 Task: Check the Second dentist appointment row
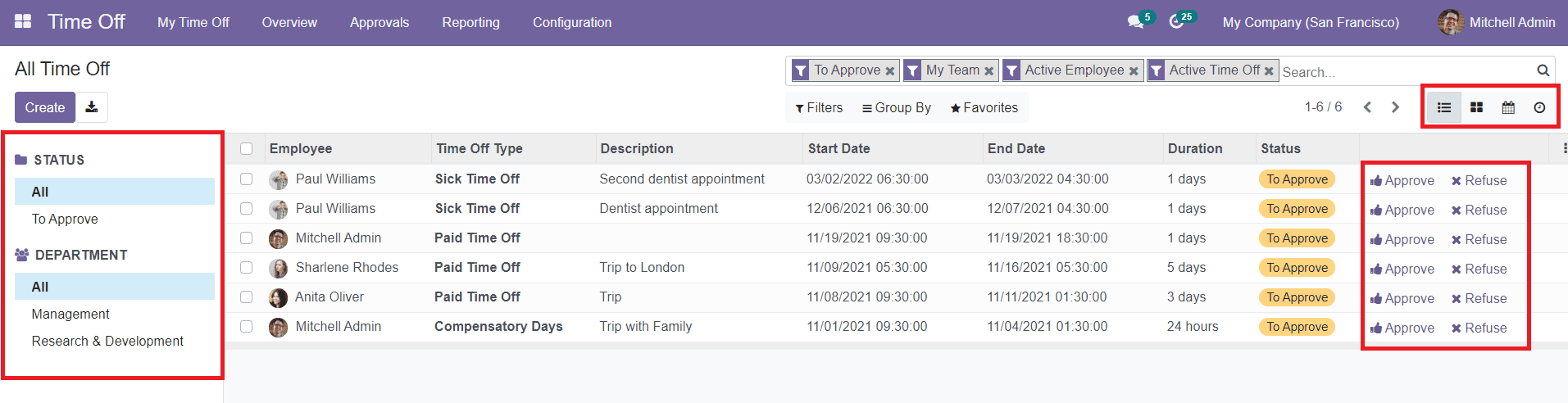coord(246,179)
